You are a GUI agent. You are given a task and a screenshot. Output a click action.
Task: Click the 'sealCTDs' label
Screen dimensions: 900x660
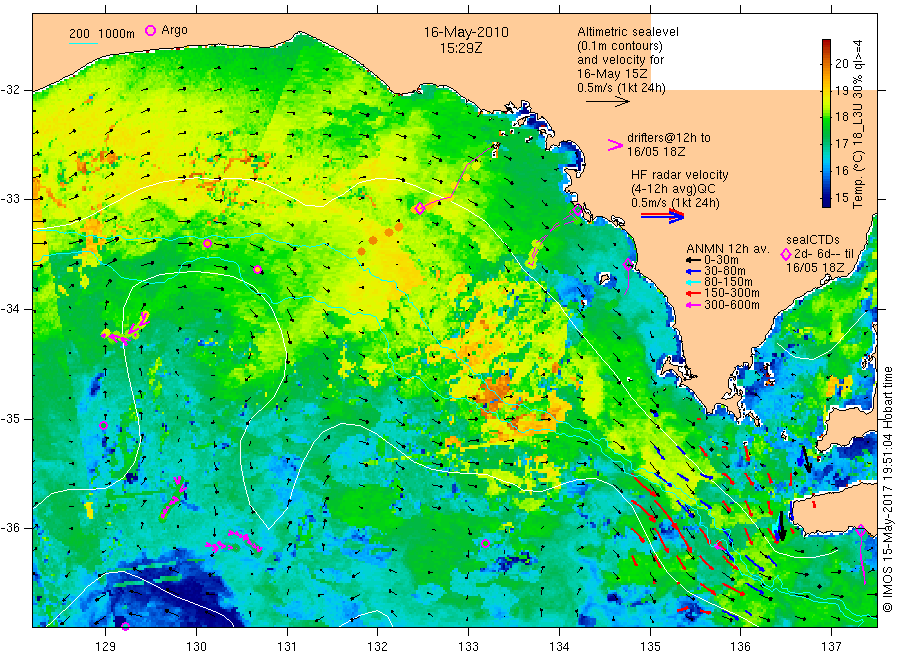point(813,240)
